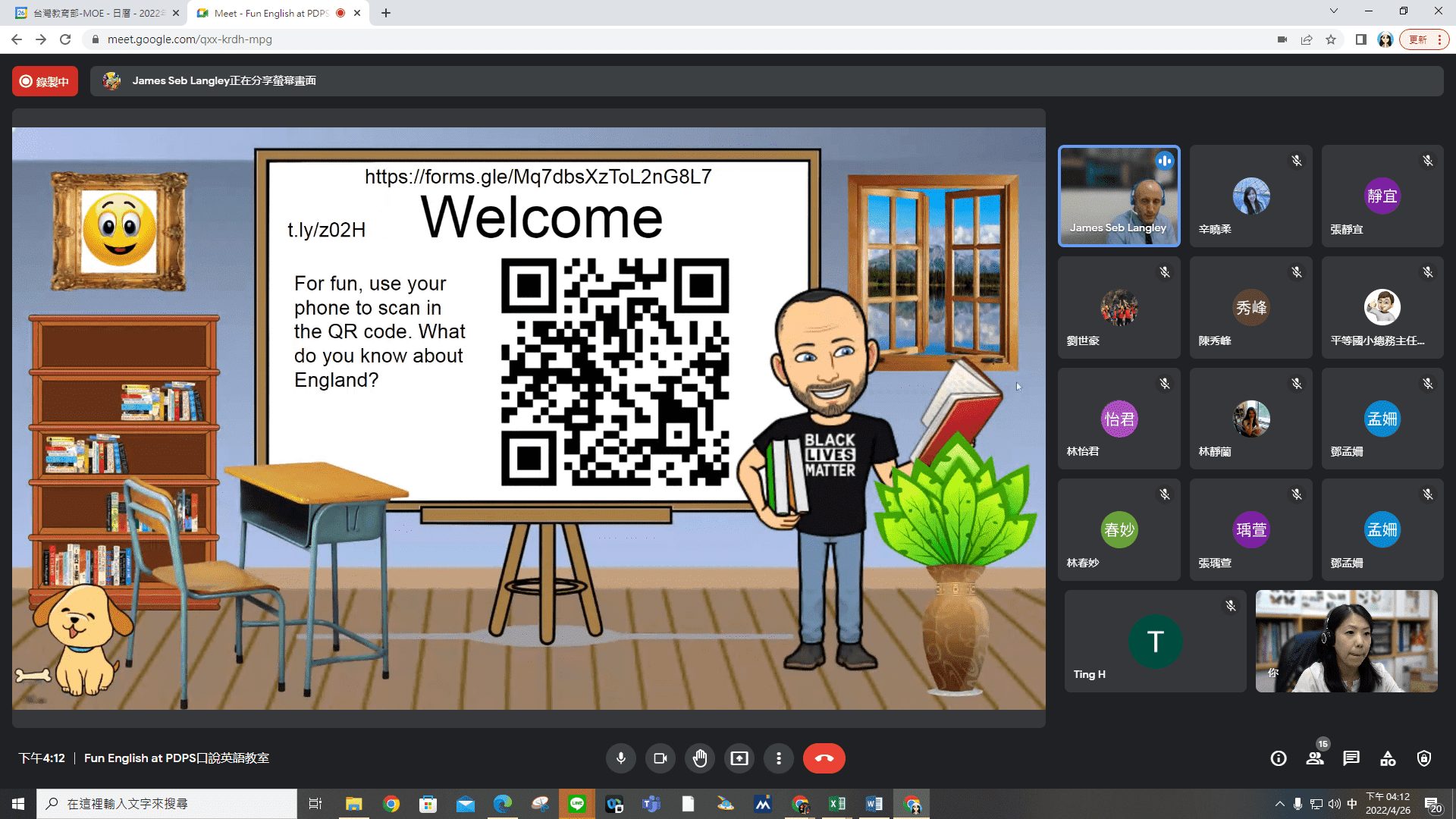The width and height of the screenshot is (1456, 819).
Task: Select 林靜蘭 participant tile
Action: [1251, 419]
